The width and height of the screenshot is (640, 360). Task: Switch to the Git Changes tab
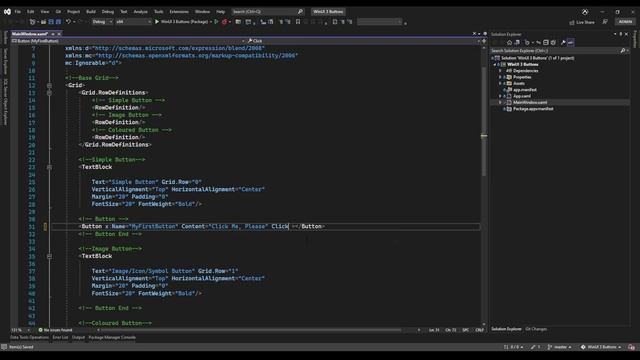[536, 329]
